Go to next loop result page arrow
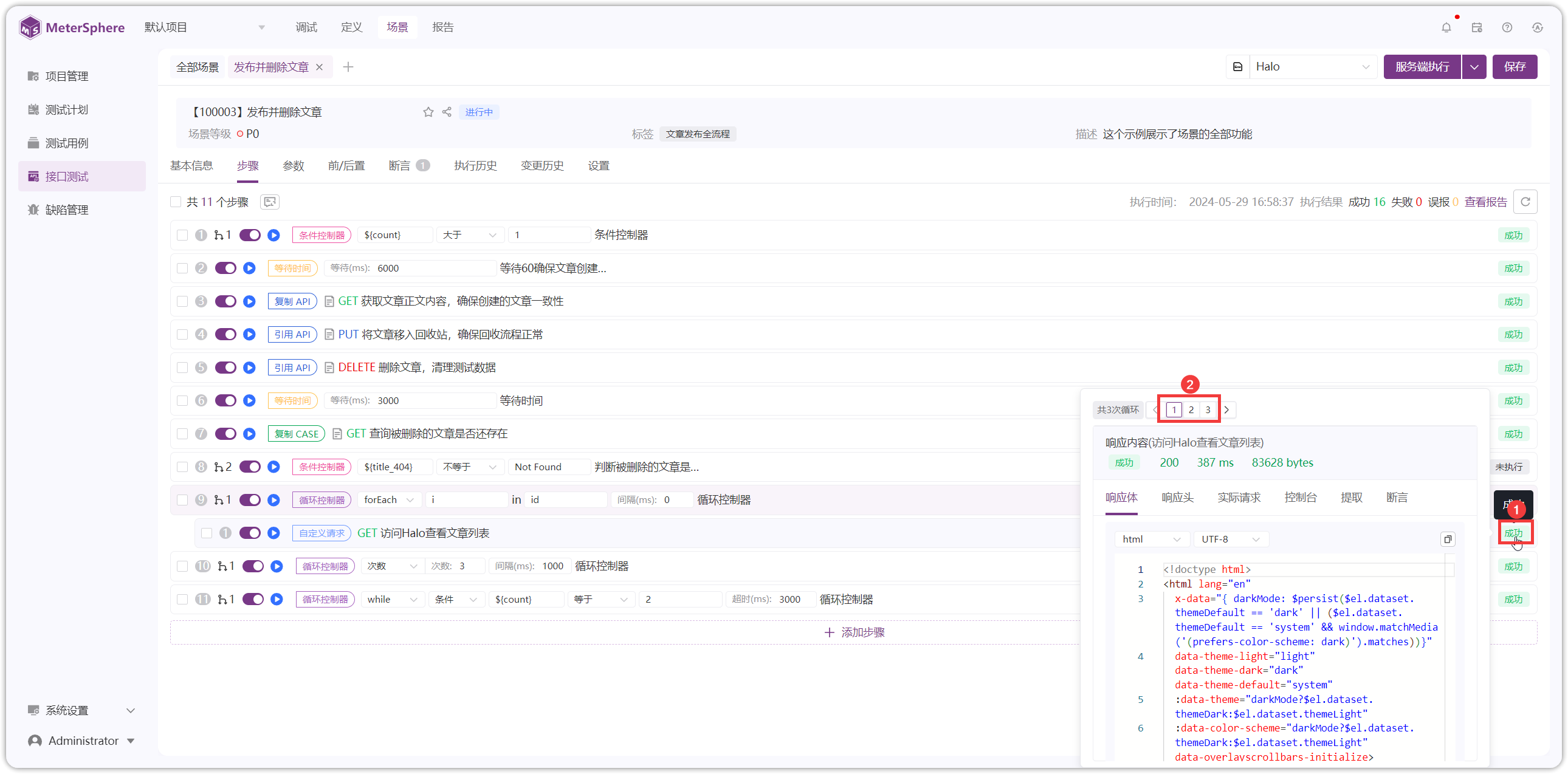This screenshot has width=1568, height=774. click(x=1227, y=409)
